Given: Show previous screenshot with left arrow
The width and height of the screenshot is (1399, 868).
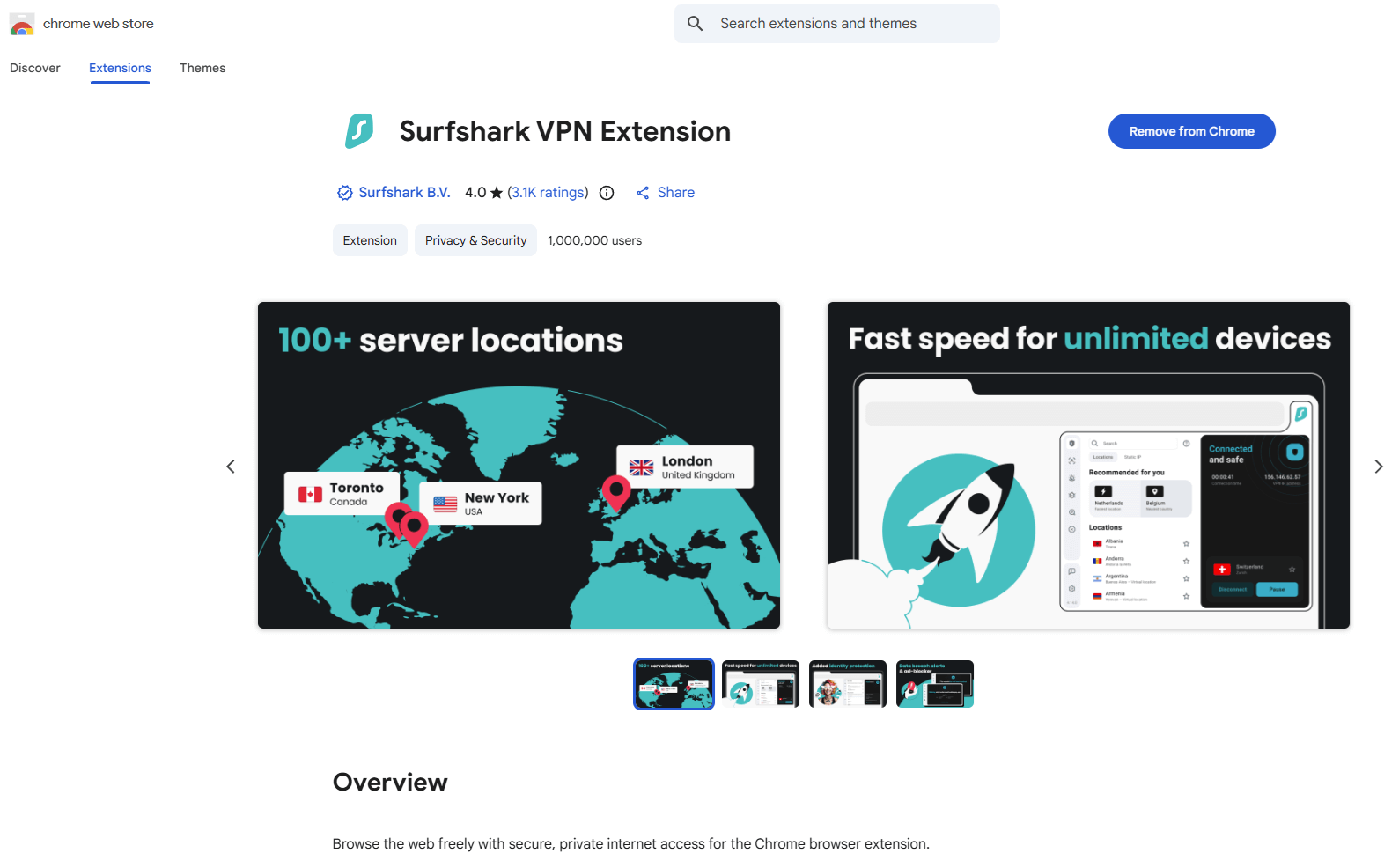Looking at the screenshot, I should coord(231,467).
